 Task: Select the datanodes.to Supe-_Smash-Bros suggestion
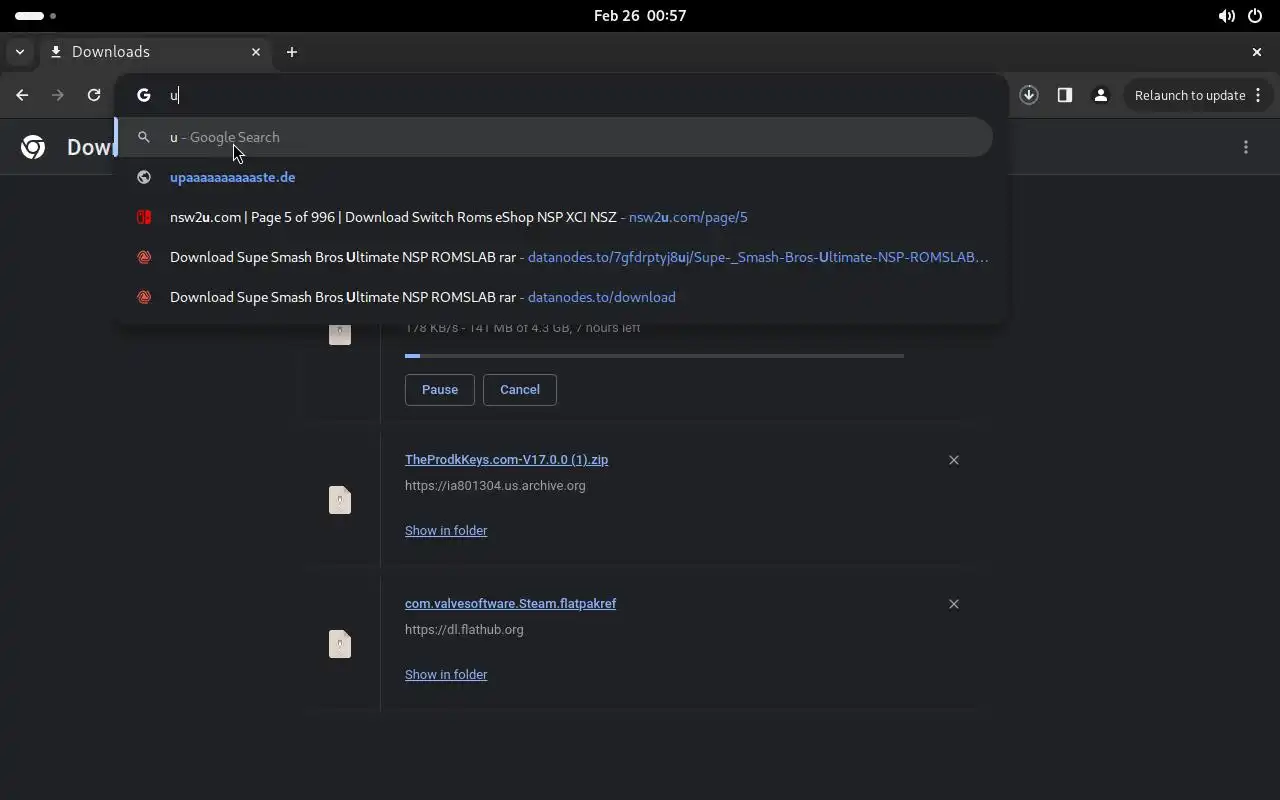click(554, 257)
